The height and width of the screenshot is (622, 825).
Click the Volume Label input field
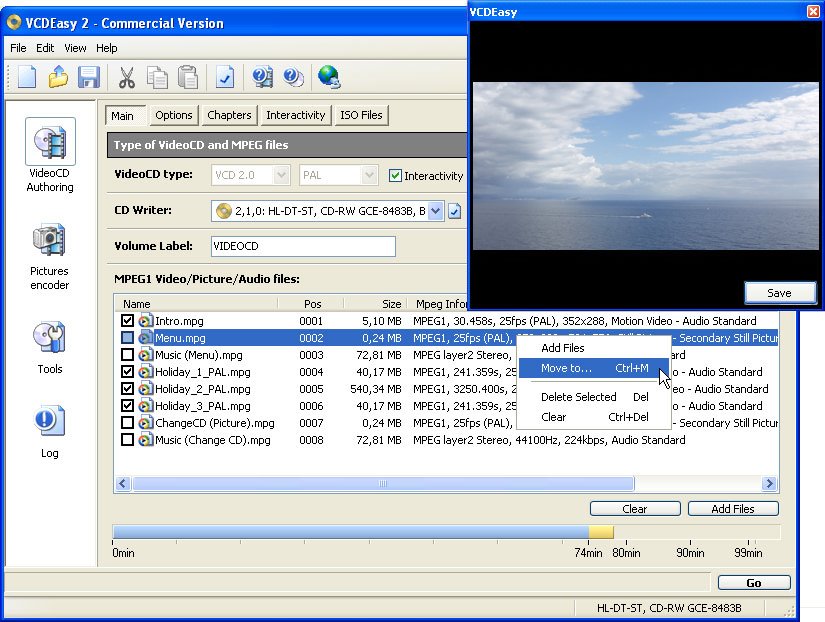pos(303,246)
